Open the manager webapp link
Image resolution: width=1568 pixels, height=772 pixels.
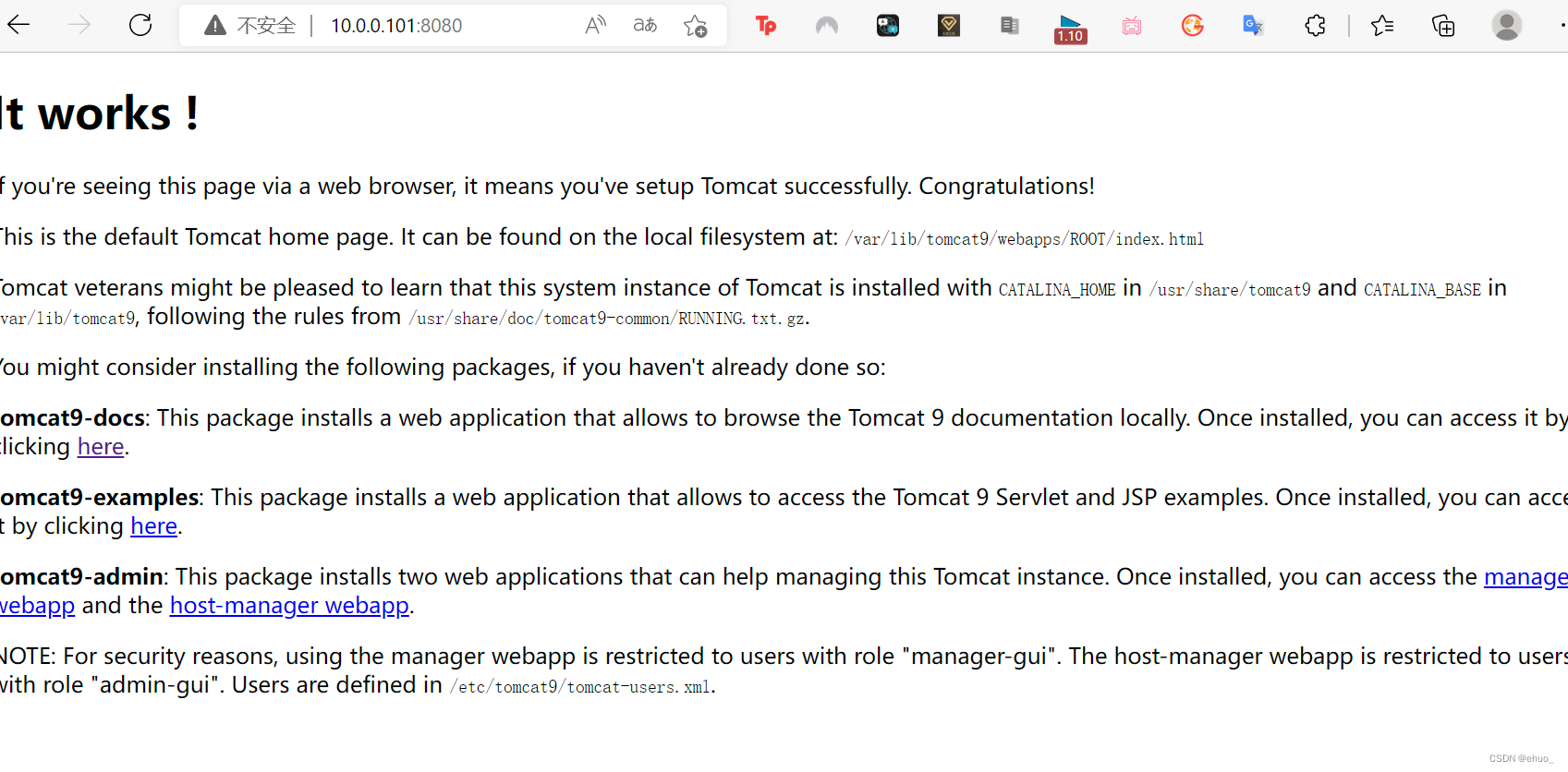click(x=1525, y=577)
